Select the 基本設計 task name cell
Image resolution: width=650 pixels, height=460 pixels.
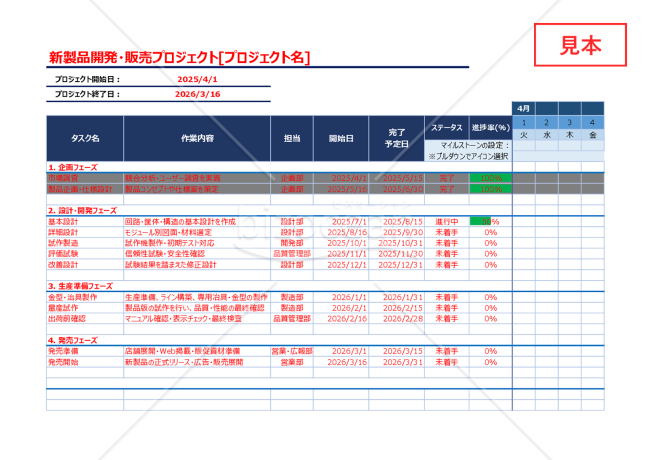point(85,222)
